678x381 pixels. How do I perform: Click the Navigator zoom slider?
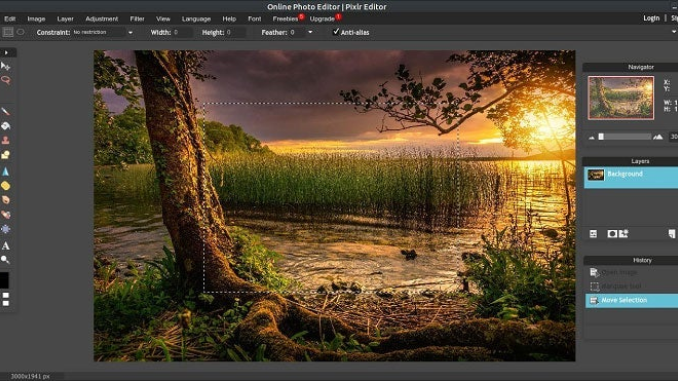[x=625, y=137]
